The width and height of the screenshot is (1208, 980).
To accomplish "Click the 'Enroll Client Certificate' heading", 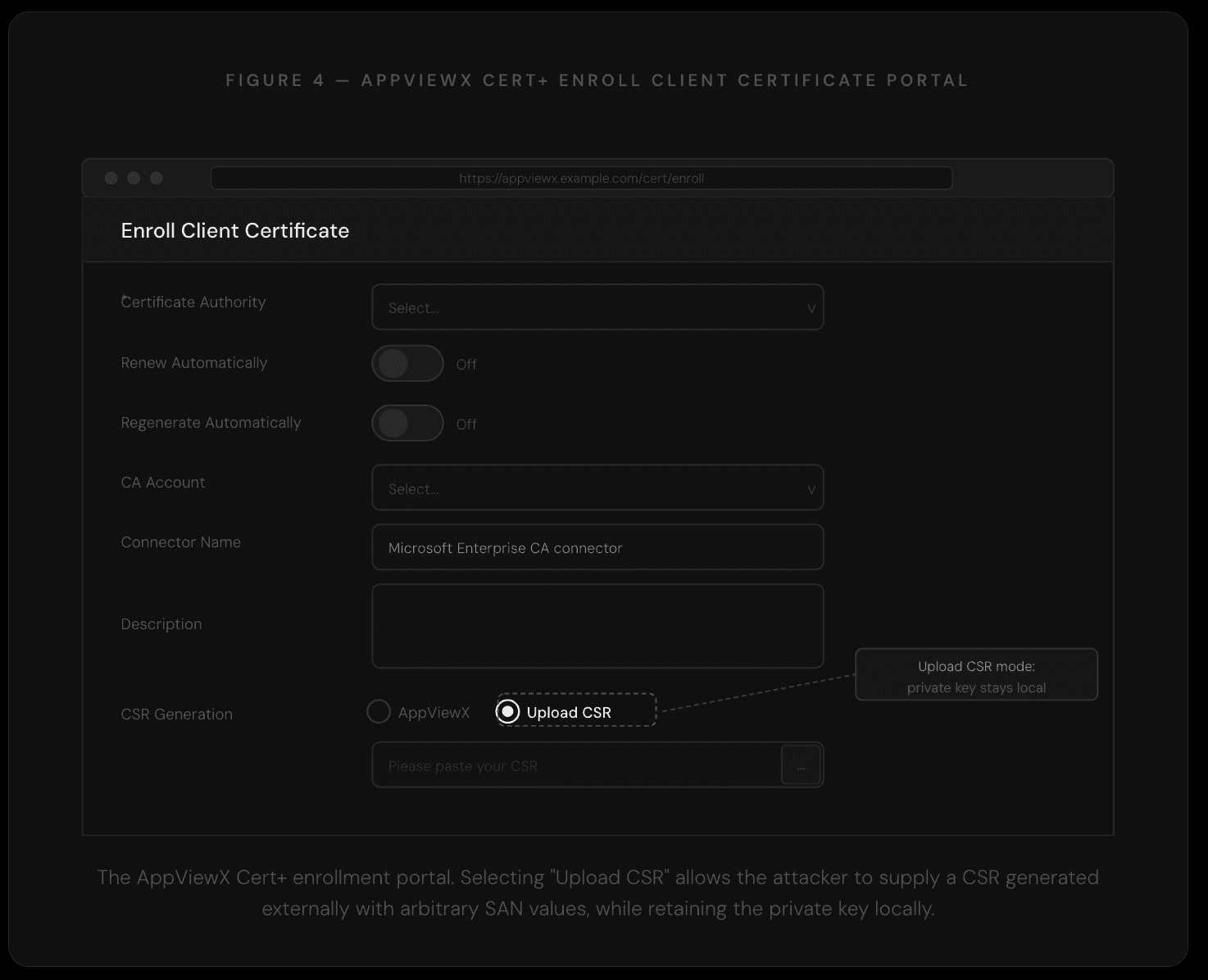I will pos(235,231).
